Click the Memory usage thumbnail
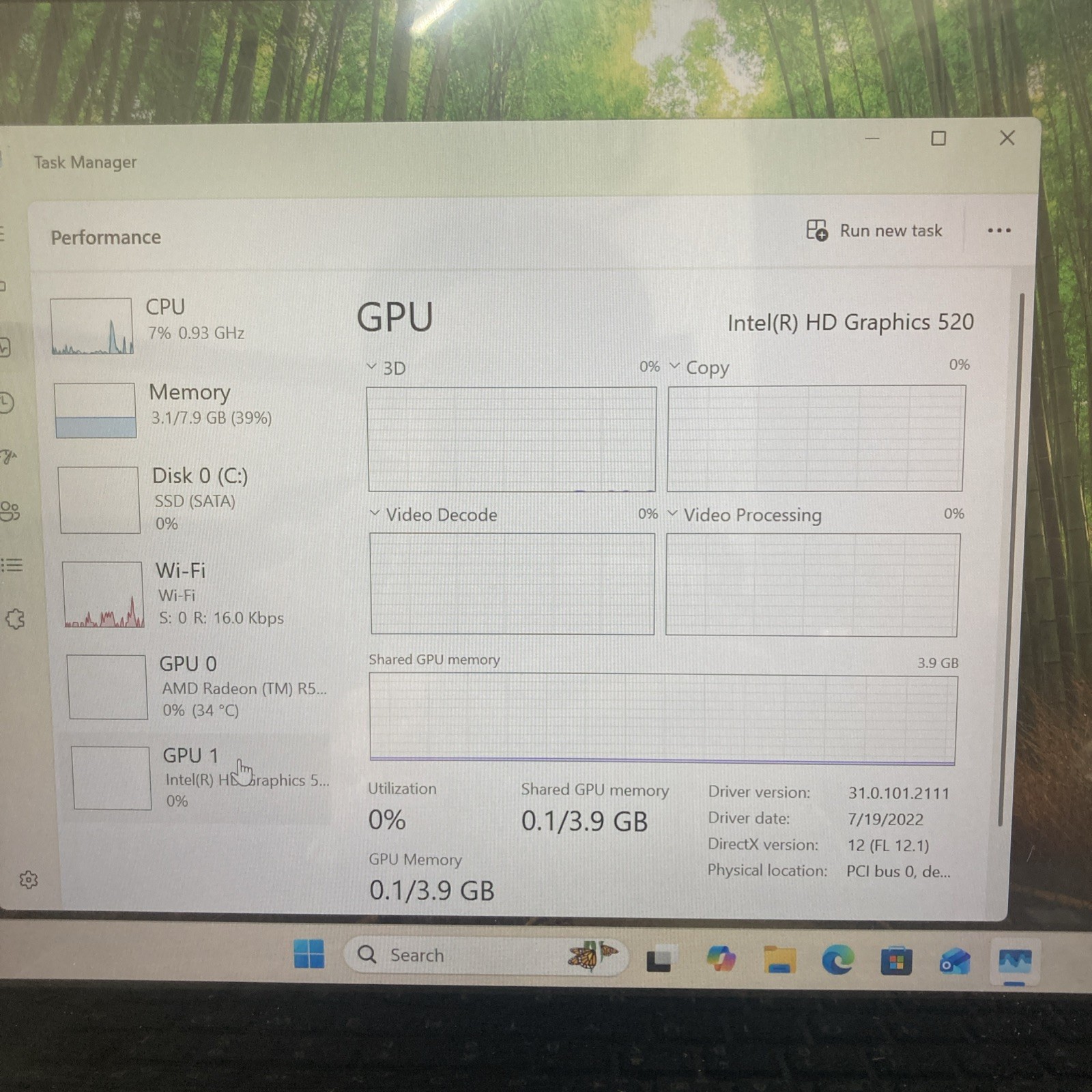The height and width of the screenshot is (1092, 1092). [95, 409]
